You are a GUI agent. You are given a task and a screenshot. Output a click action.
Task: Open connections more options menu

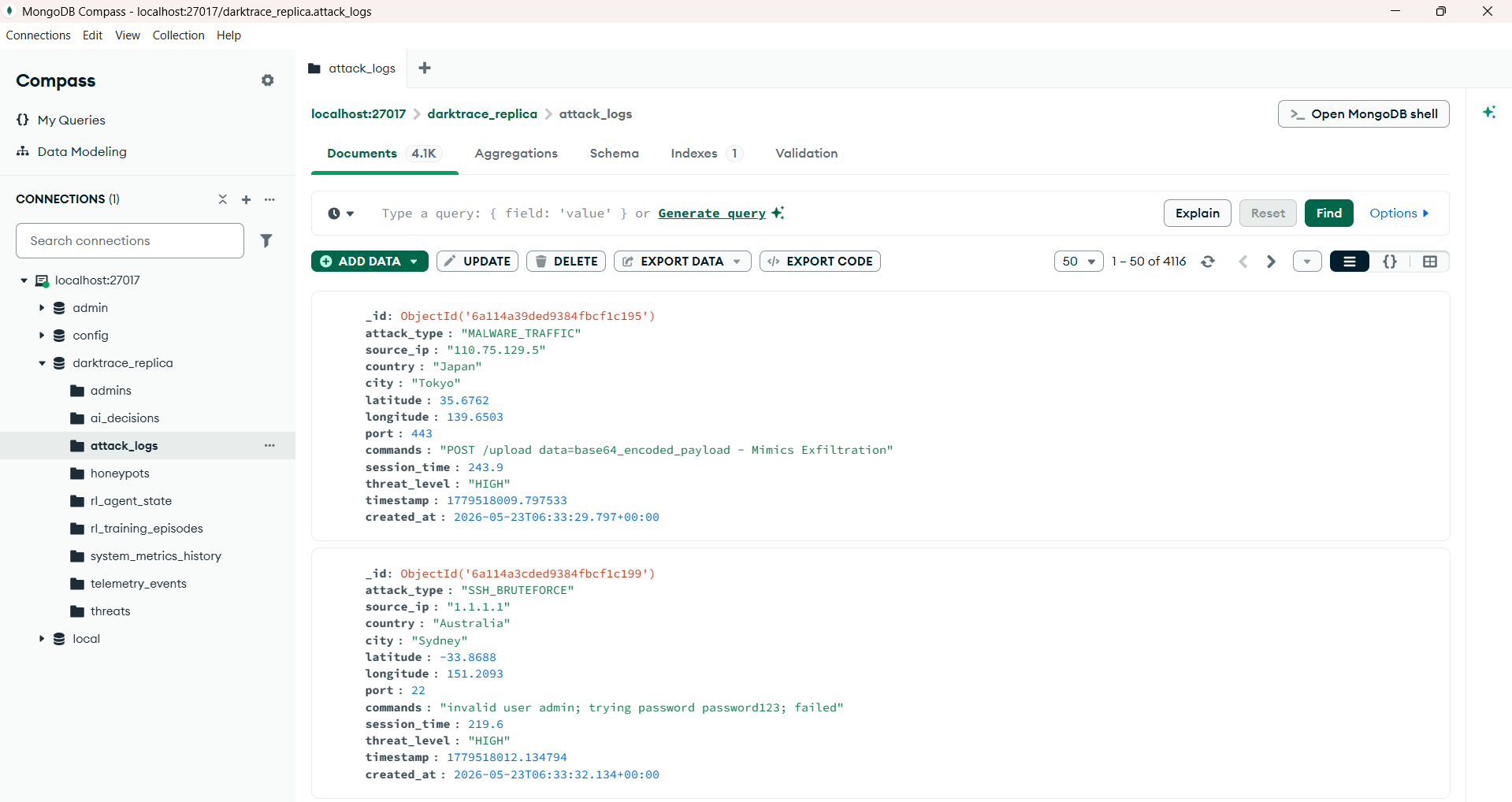pos(269,199)
